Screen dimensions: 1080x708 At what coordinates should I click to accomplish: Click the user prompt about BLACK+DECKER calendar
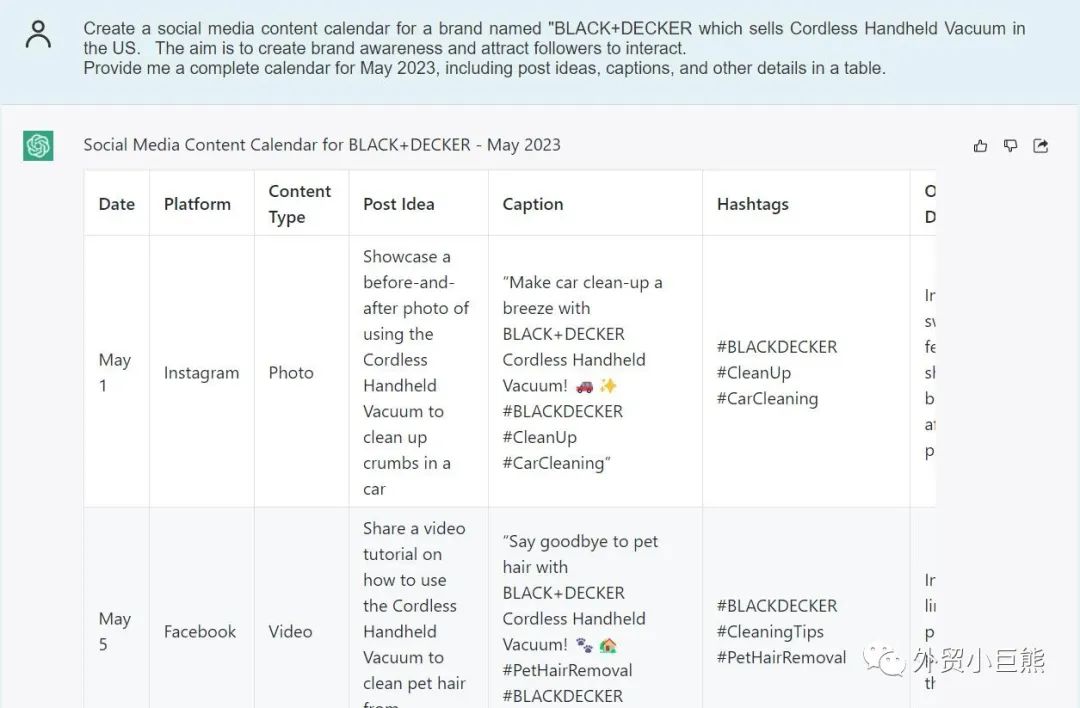tap(554, 48)
